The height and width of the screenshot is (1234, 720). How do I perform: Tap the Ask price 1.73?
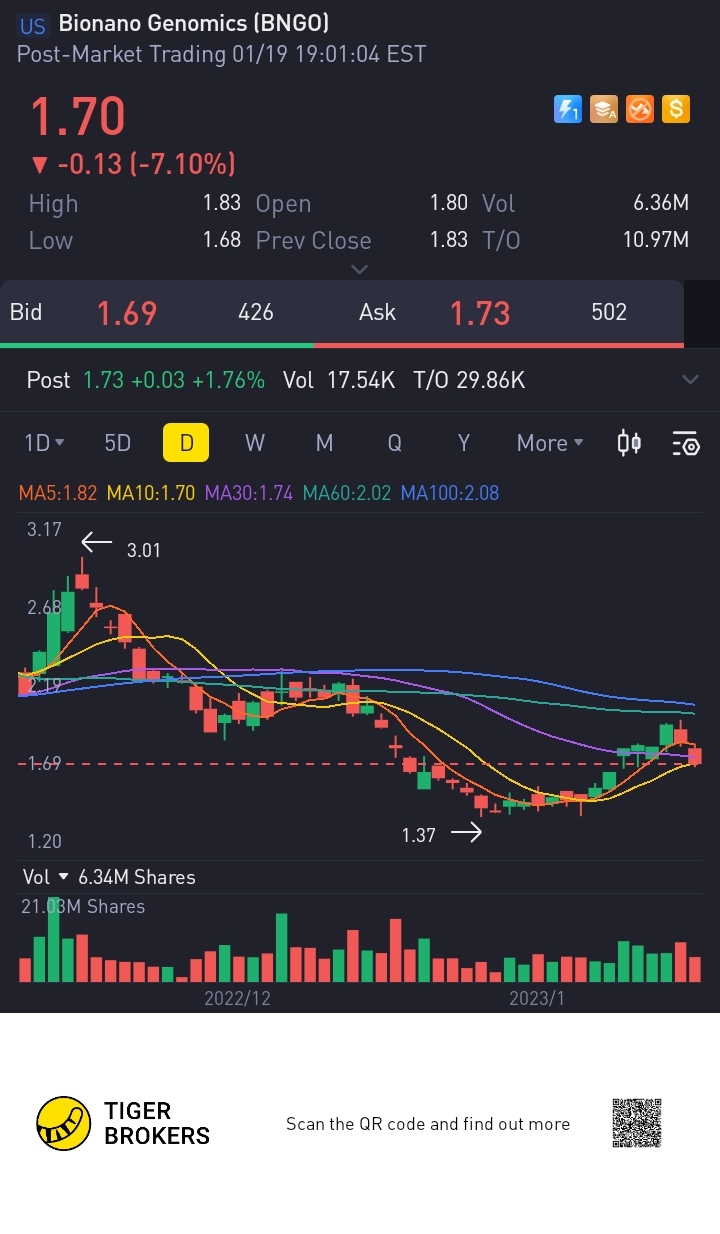pyautogui.click(x=480, y=313)
